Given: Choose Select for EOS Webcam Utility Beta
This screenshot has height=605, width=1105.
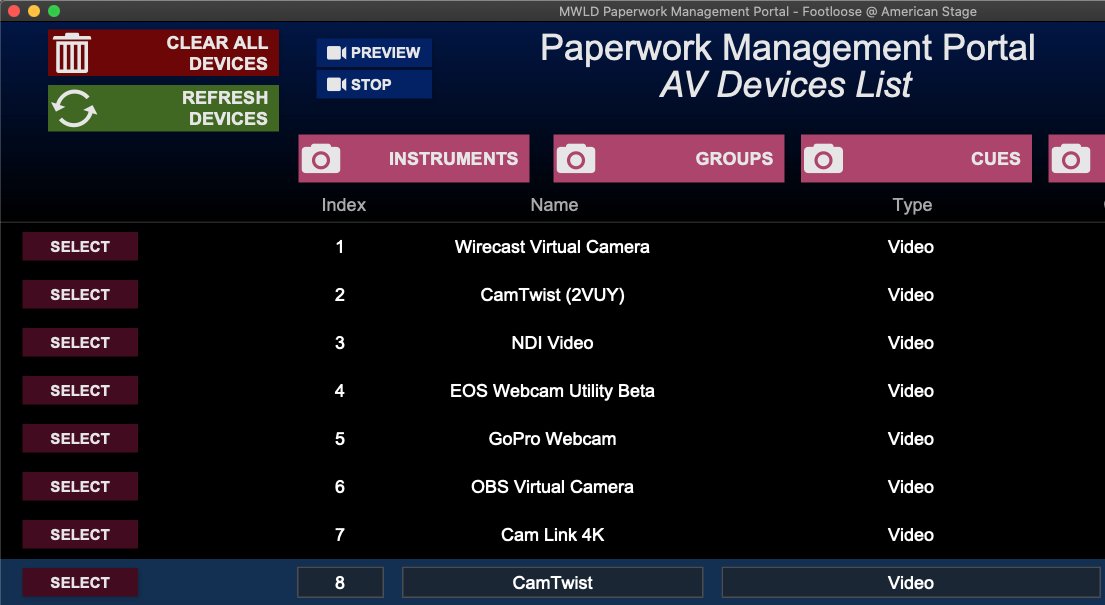Looking at the screenshot, I should [x=80, y=391].
